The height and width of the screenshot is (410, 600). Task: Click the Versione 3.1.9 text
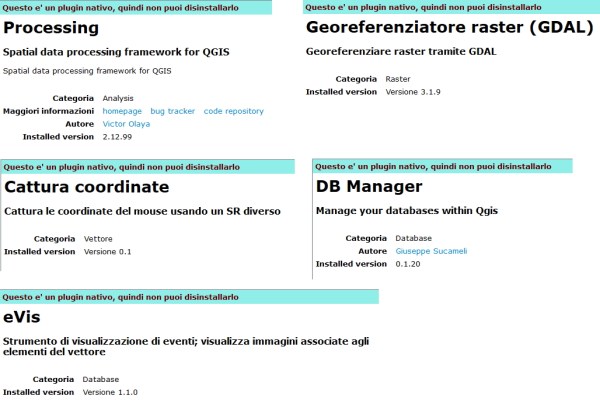pyautogui.click(x=413, y=91)
